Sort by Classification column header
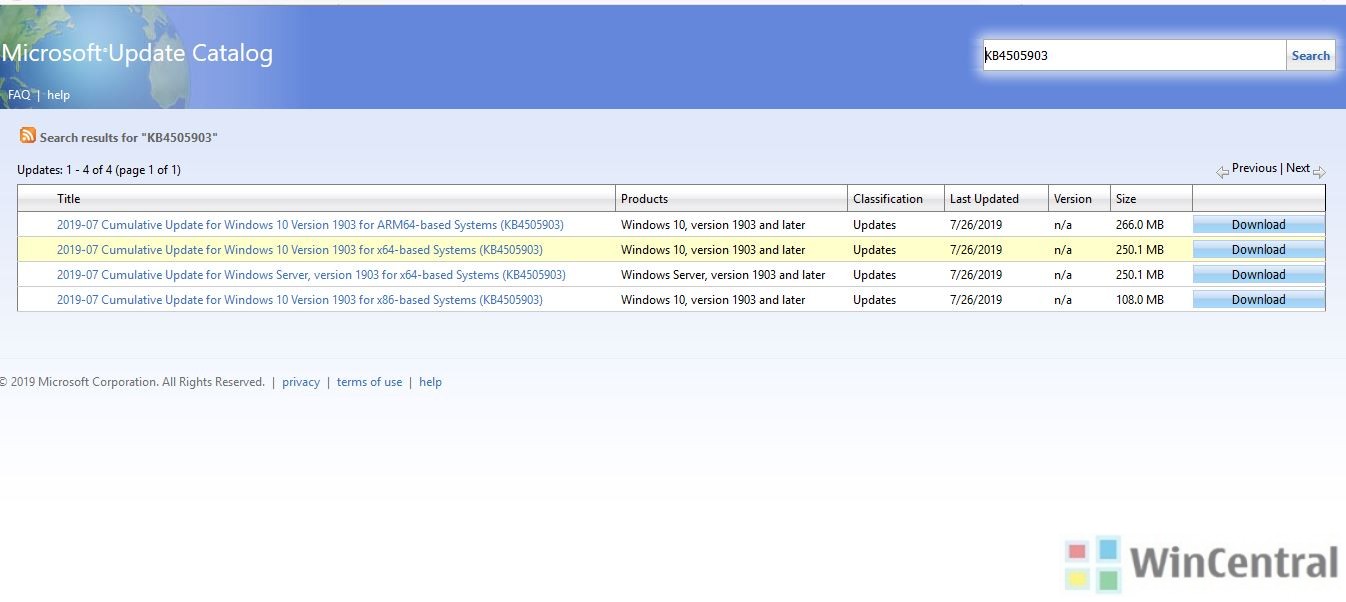The image size is (1346, 602). (x=888, y=199)
